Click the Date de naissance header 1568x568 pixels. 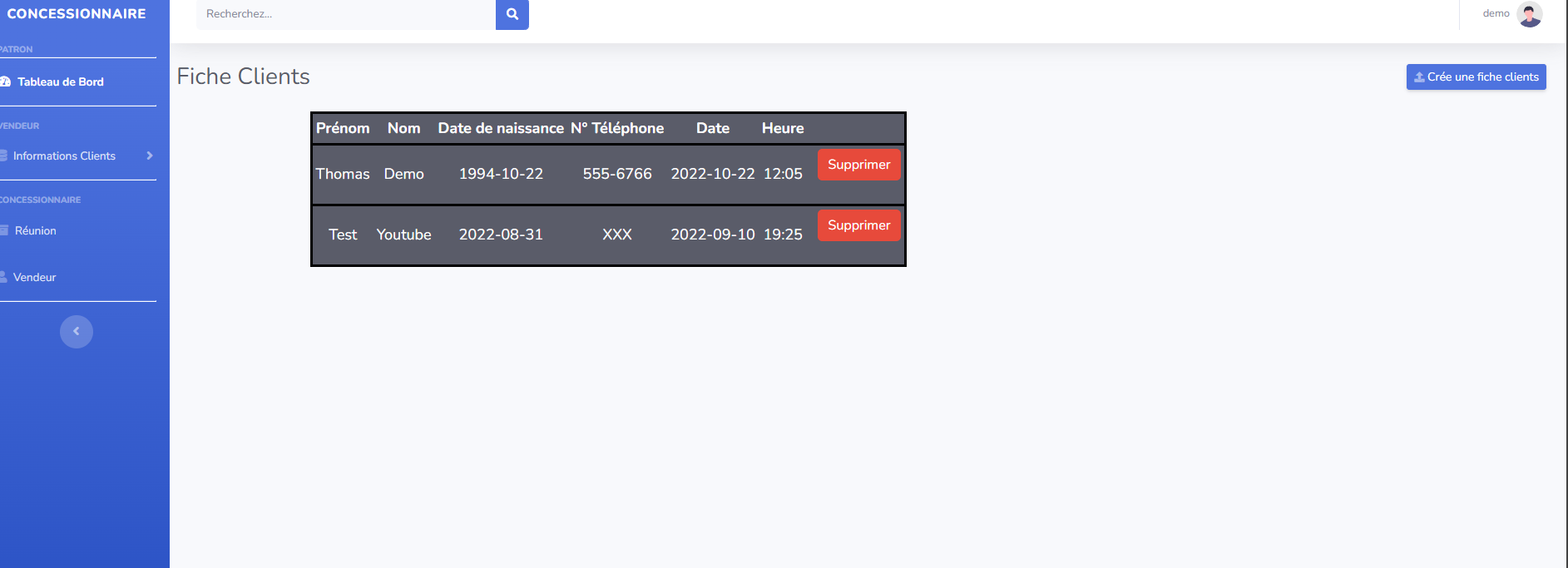coord(501,128)
